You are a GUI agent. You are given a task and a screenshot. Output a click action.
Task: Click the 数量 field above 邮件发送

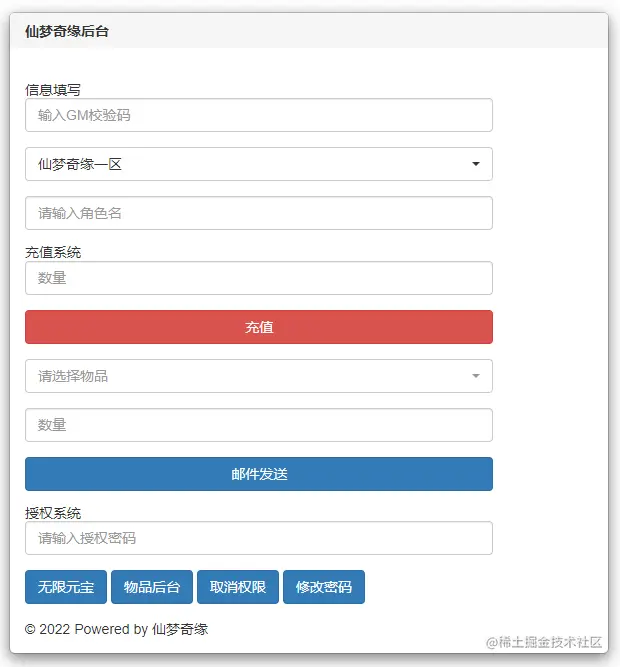pos(259,425)
